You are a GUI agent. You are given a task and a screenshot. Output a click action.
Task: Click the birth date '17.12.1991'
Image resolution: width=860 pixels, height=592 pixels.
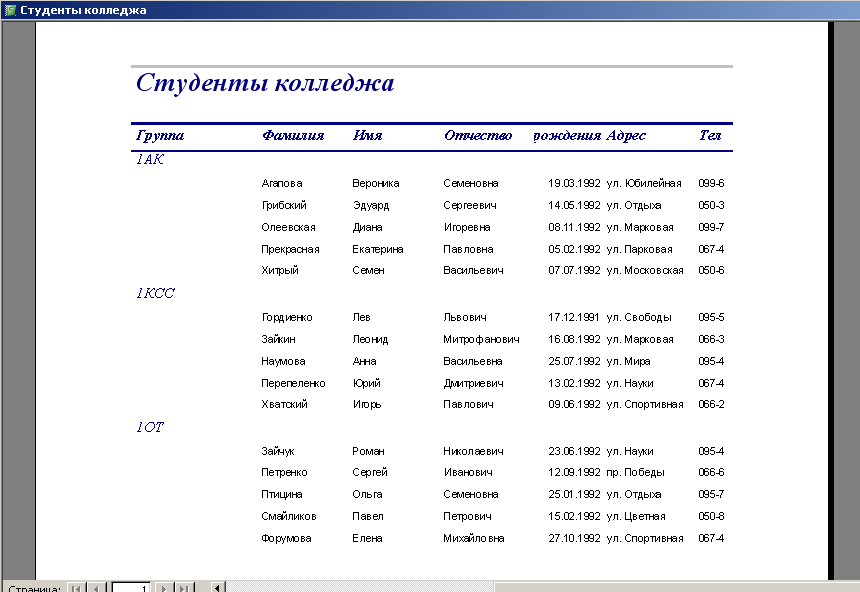pyautogui.click(x=574, y=317)
